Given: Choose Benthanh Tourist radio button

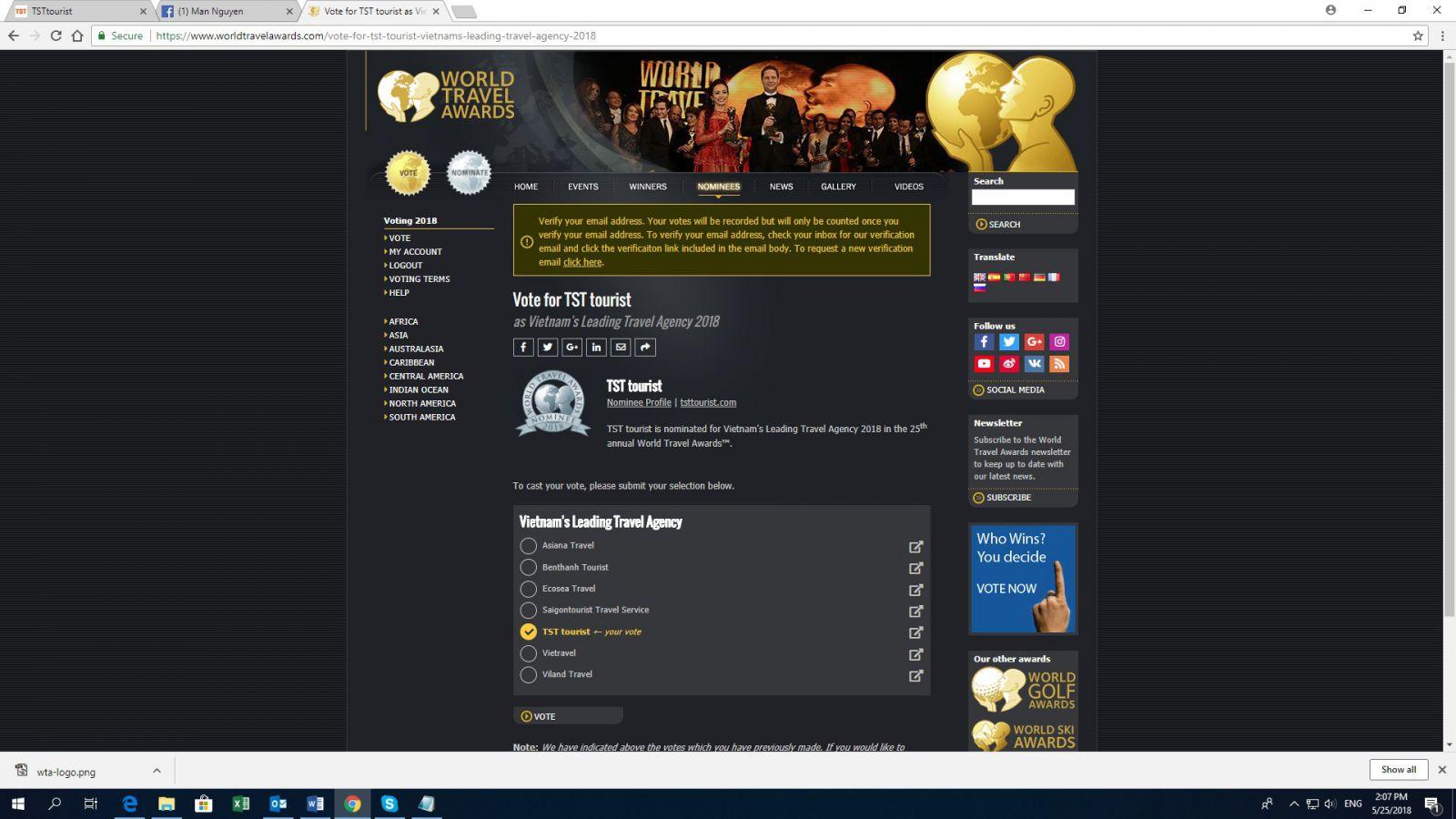Looking at the screenshot, I should click(x=529, y=568).
